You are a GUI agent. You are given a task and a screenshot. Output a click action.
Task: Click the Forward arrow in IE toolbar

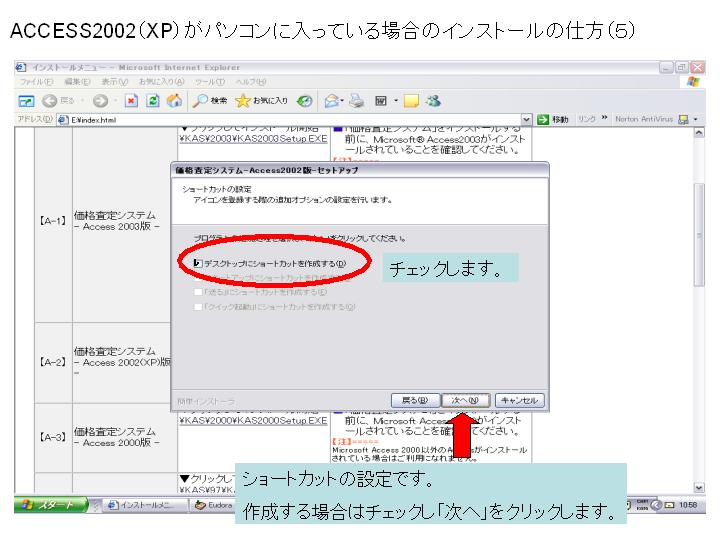(x=100, y=101)
